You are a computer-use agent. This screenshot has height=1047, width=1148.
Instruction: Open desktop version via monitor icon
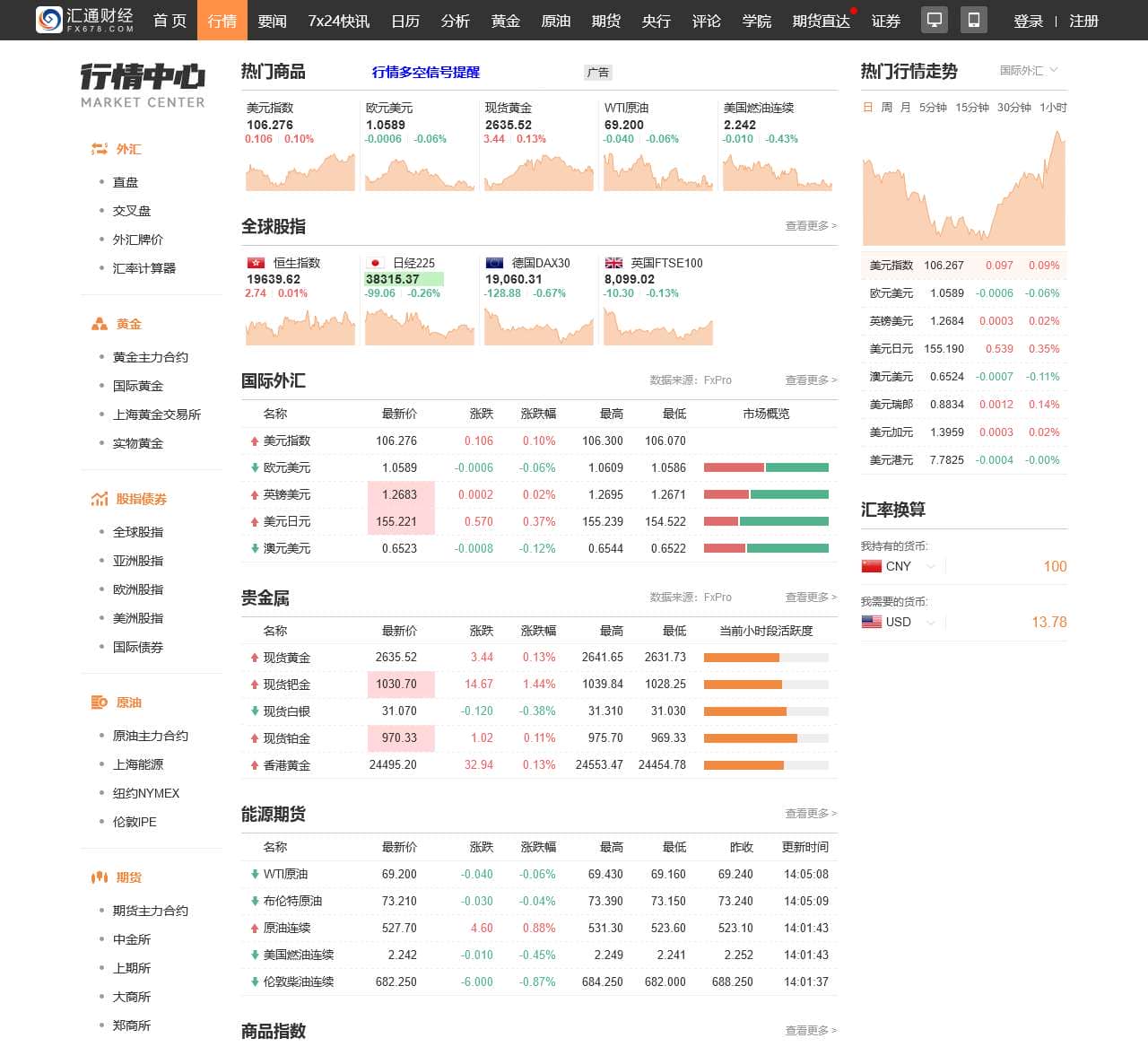click(934, 19)
